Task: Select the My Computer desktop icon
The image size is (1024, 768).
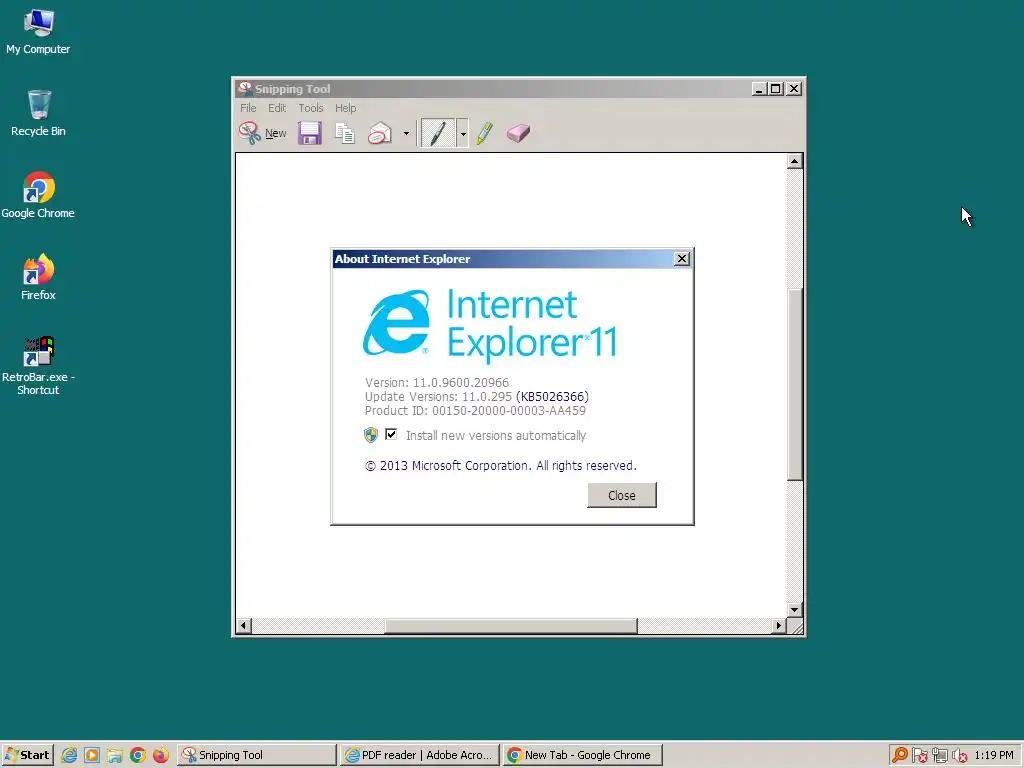Action: (38, 32)
